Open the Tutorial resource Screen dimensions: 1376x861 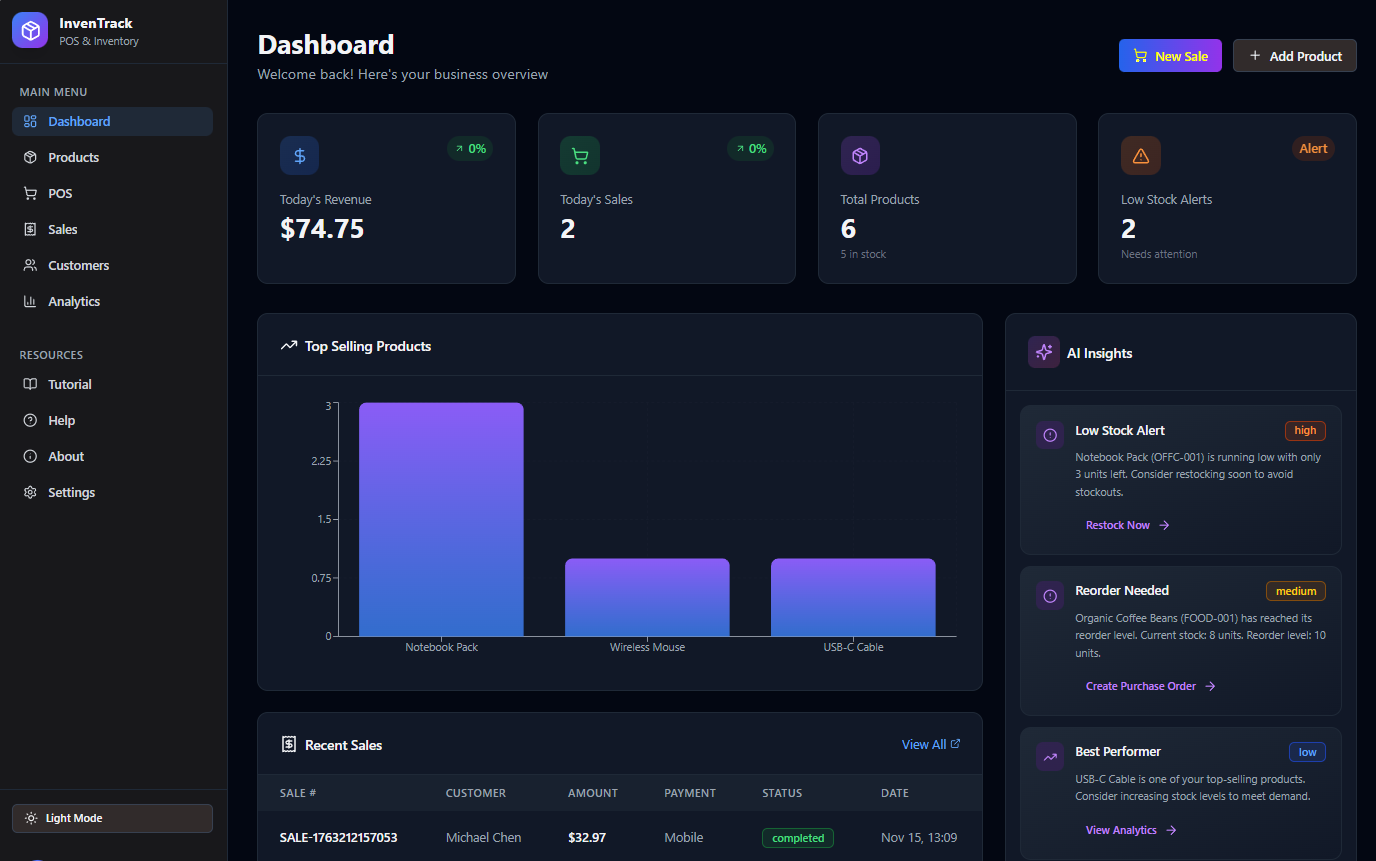(x=112, y=384)
